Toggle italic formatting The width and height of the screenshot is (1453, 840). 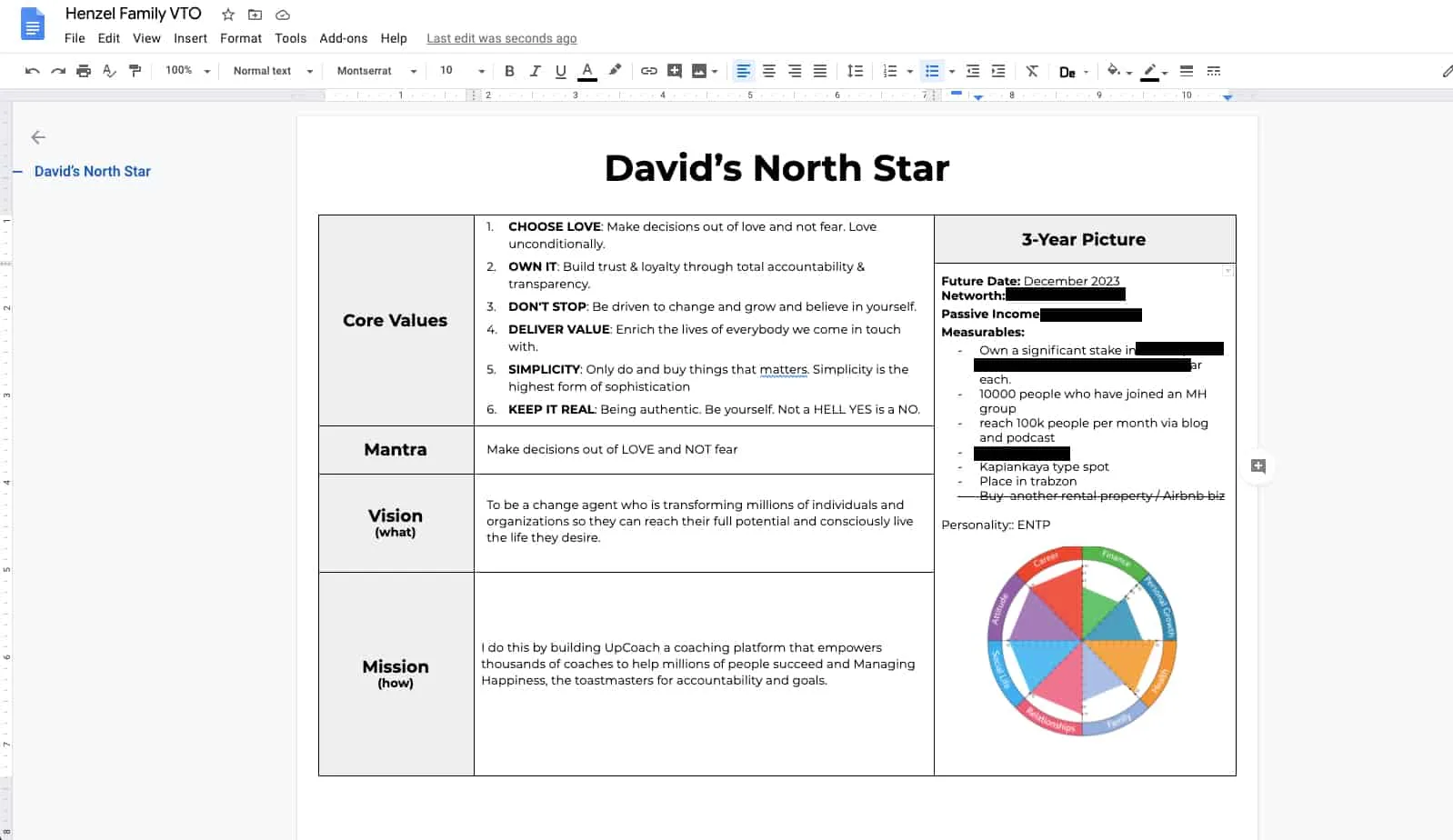tap(535, 71)
